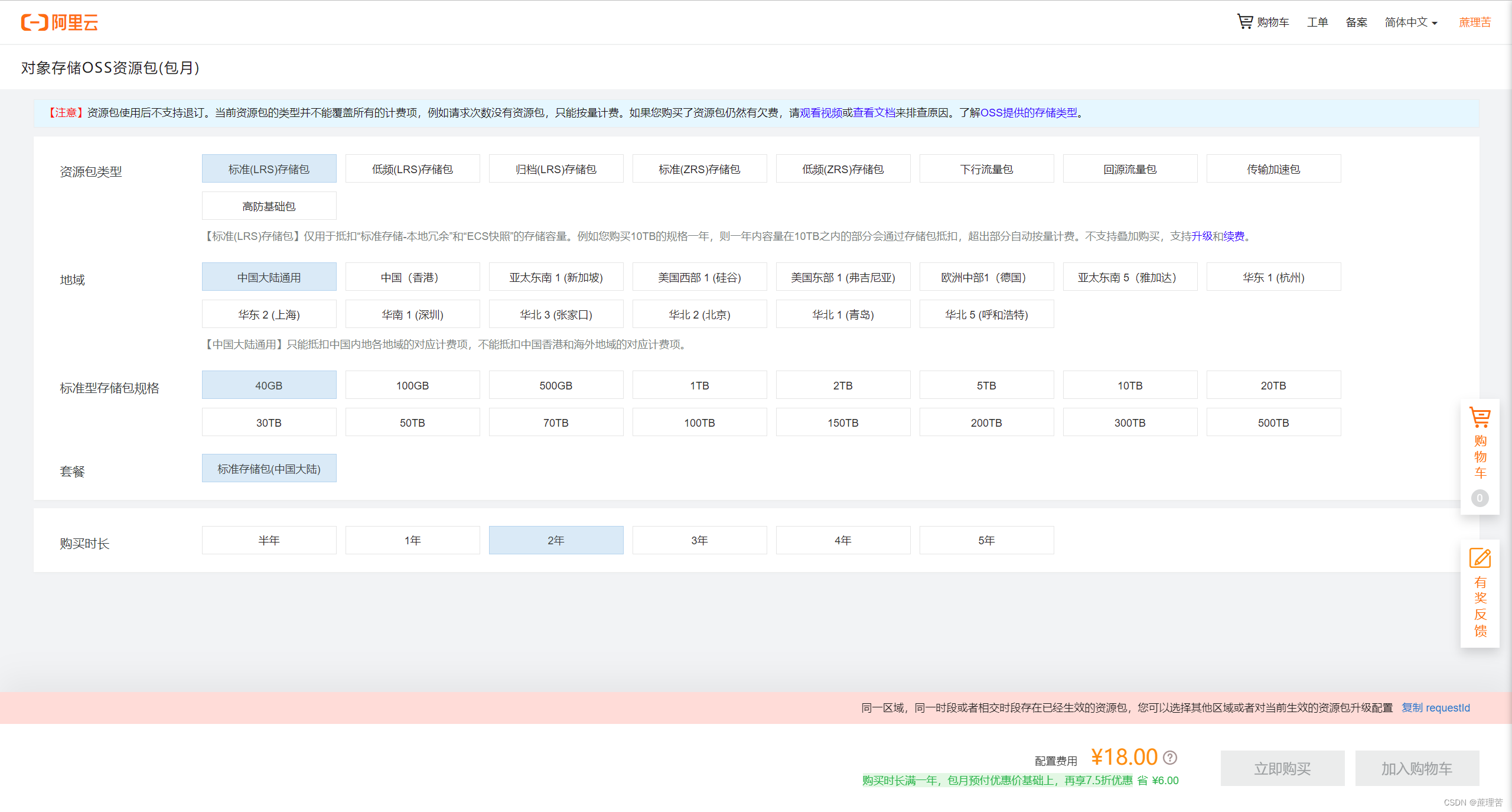
Task: Select 低频(LRS)存储包 resource type
Action: pos(413,169)
